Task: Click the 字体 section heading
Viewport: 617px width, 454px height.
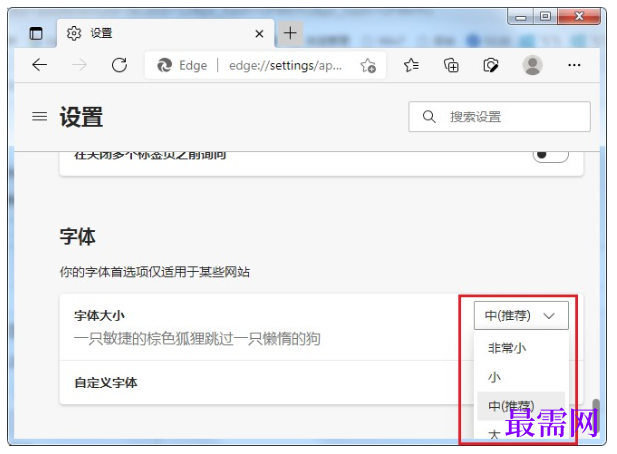Action: pos(78,236)
